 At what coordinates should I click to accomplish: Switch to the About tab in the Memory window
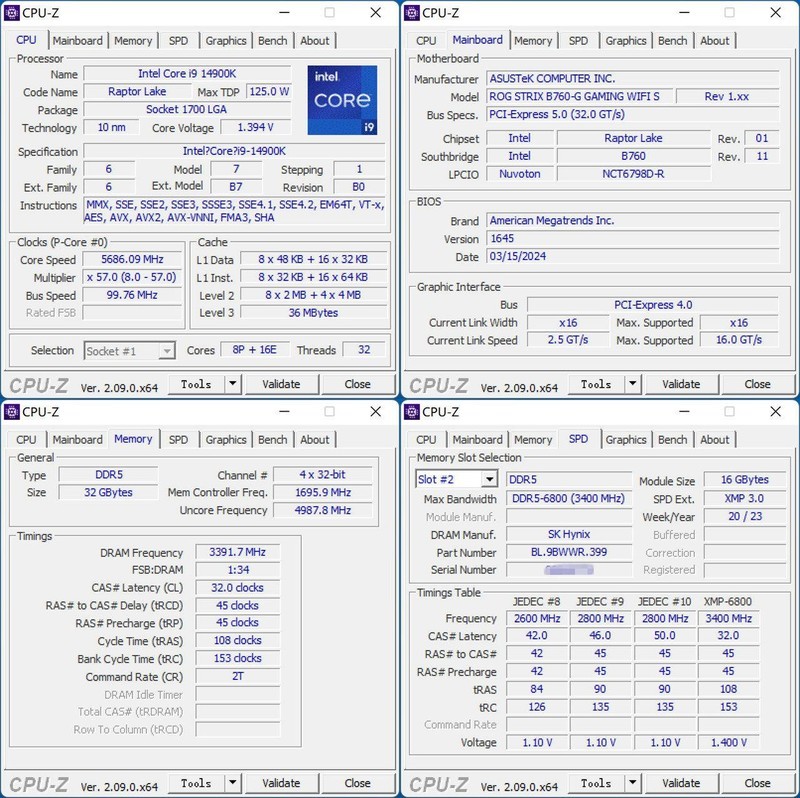click(316, 440)
